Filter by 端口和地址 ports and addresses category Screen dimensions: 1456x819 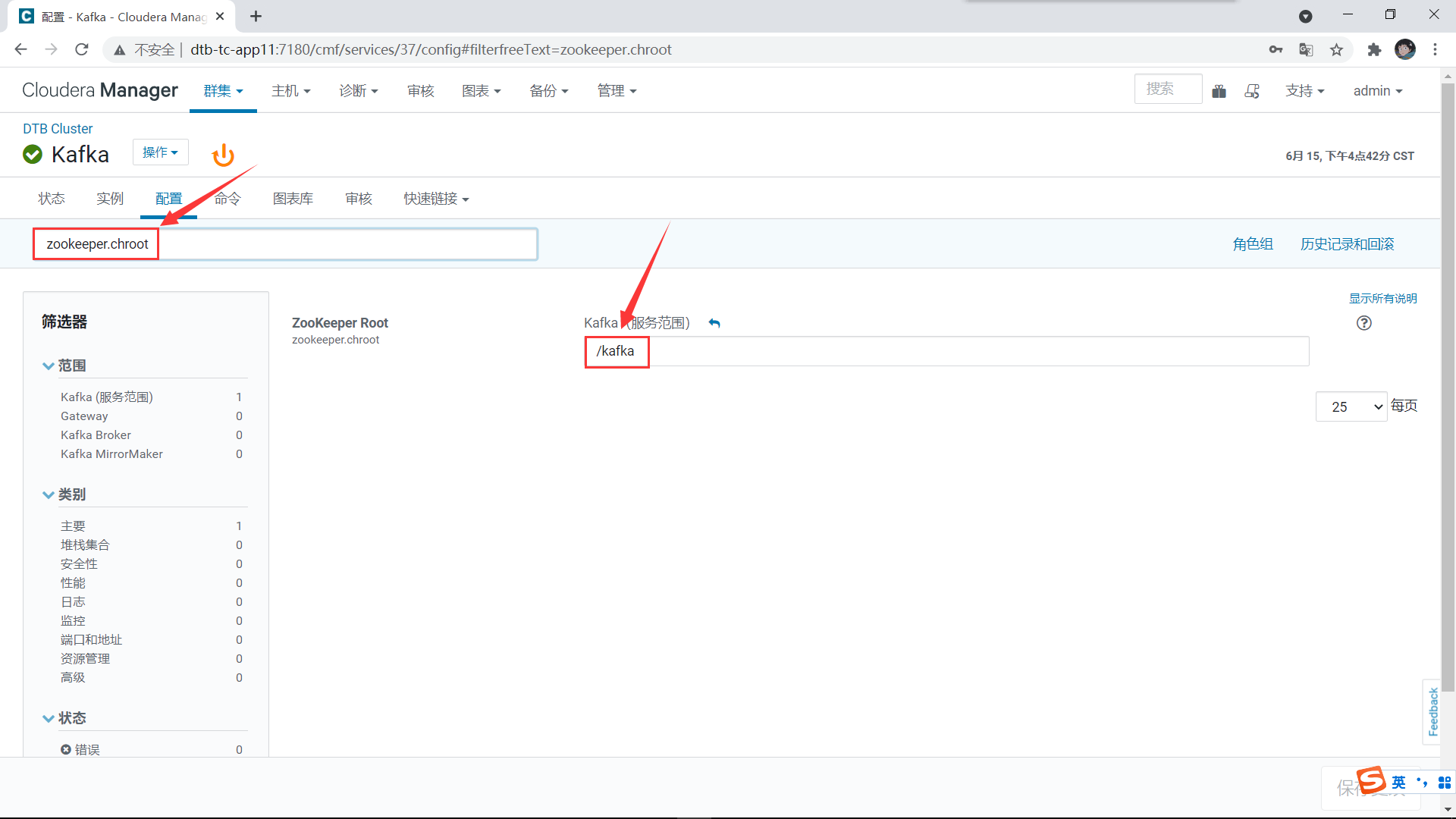point(91,640)
